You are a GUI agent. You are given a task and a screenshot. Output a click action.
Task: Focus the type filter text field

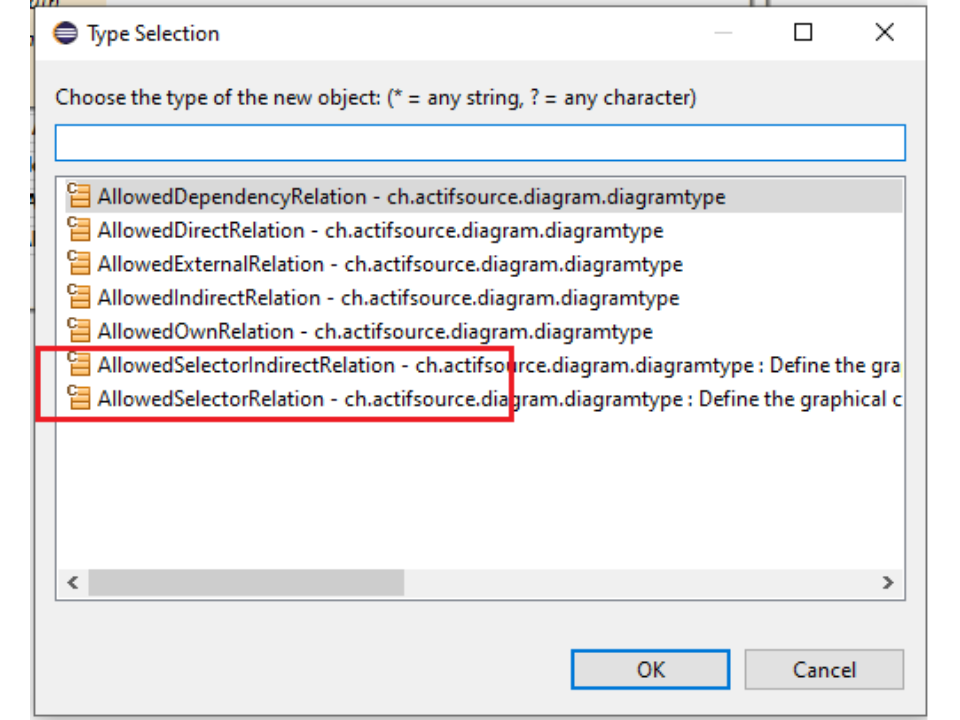tap(480, 143)
